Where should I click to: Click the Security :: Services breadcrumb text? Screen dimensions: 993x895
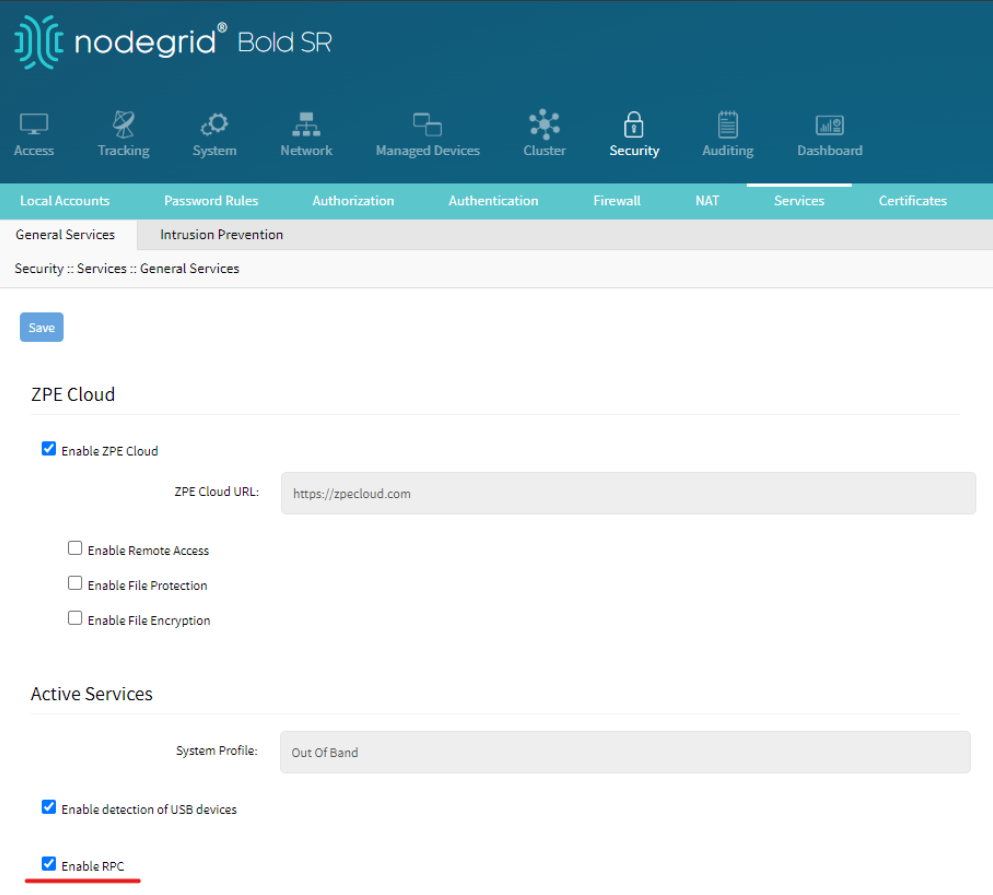[70, 269]
